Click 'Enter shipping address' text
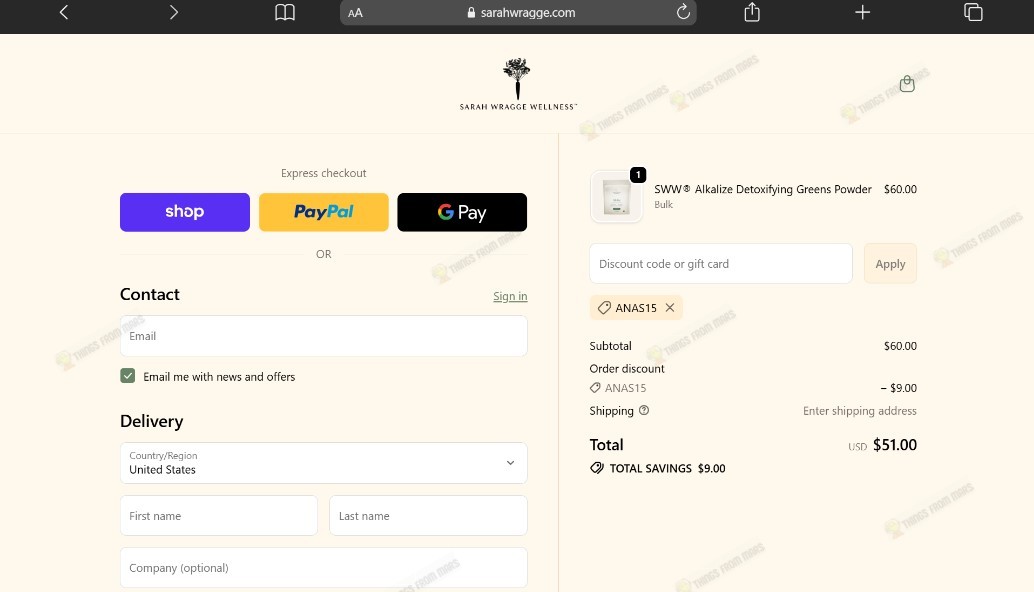Screen dimensions: 1034x592 [x=860, y=411]
